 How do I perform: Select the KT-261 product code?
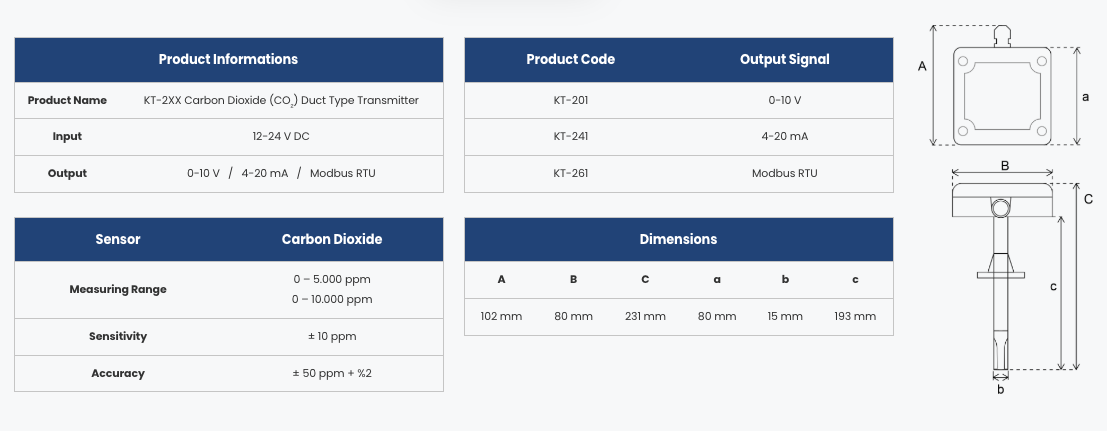click(570, 173)
